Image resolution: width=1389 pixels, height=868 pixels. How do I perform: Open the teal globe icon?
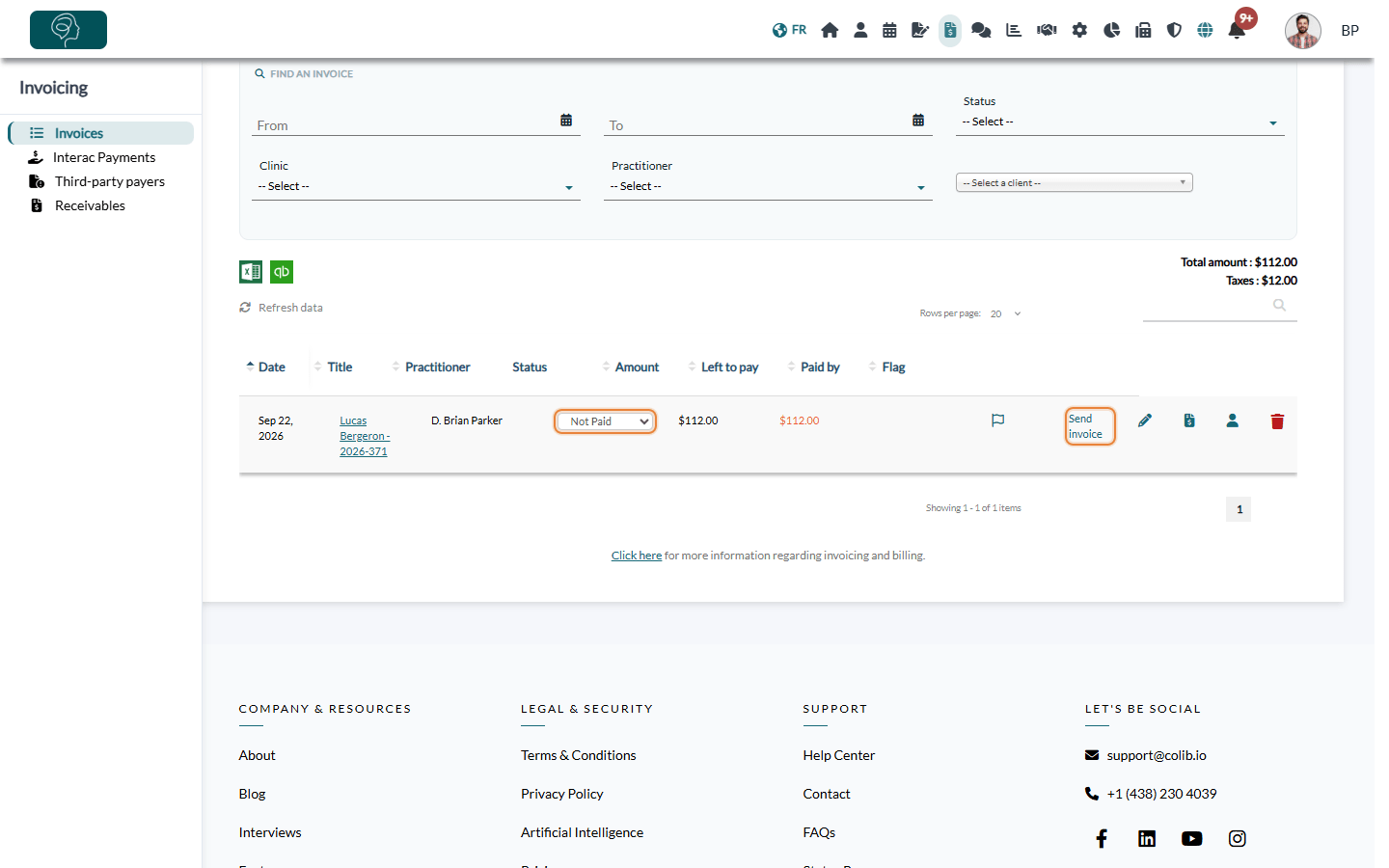1205,30
